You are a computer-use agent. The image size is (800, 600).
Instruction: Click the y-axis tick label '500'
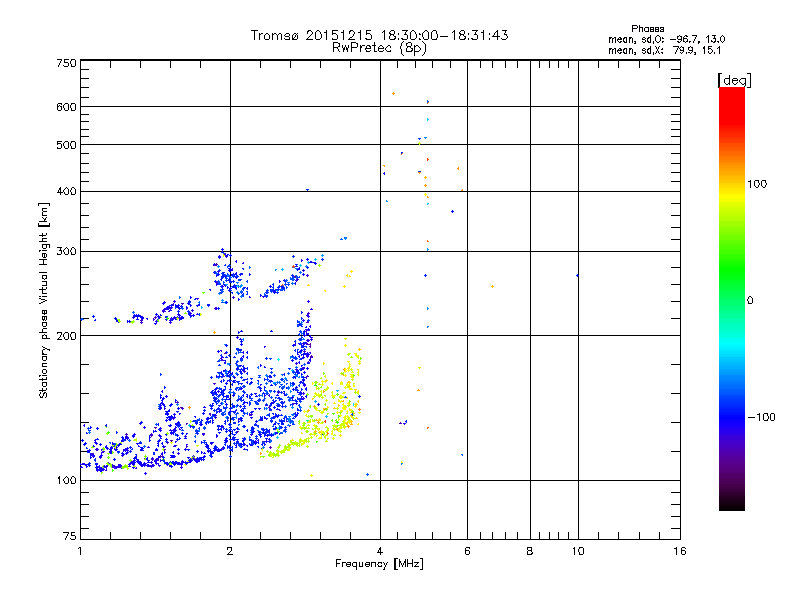pyautogui.click(x=66, y=145)
